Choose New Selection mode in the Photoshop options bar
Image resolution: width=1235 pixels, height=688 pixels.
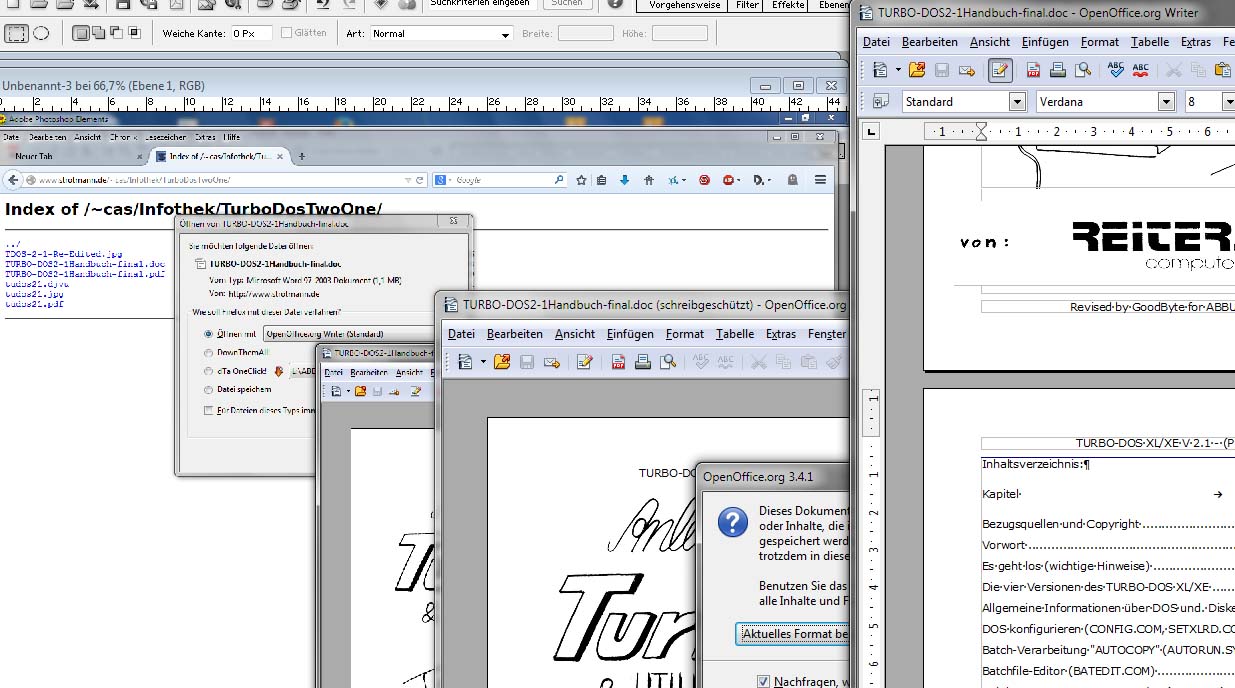click(x=81, y=33)
